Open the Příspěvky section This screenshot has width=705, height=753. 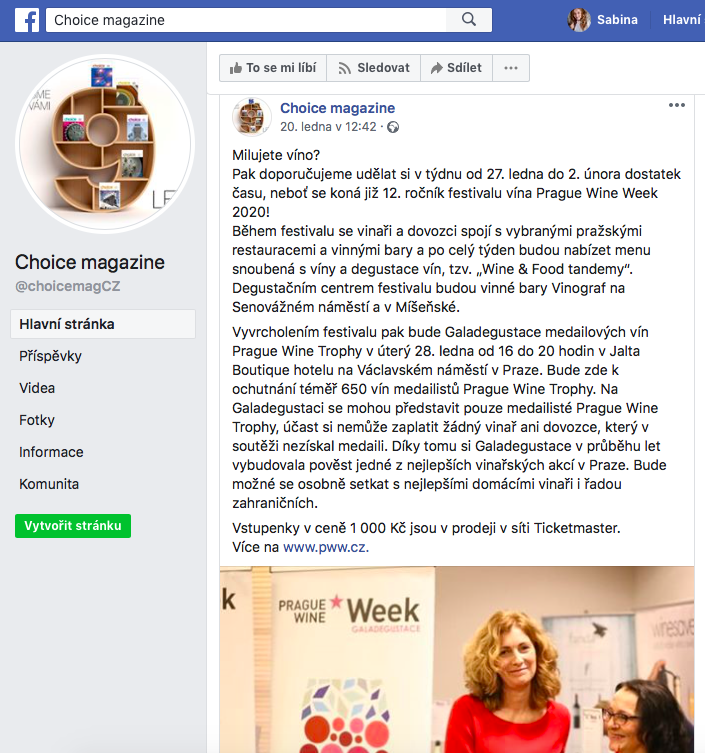pos(50,356)
